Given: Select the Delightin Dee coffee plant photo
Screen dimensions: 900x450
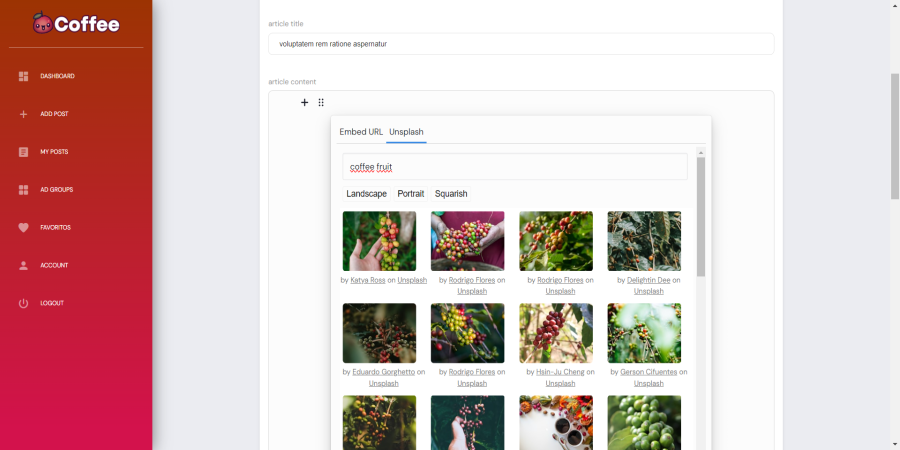Looking at the screenshot, I should [x=644, y=241].
